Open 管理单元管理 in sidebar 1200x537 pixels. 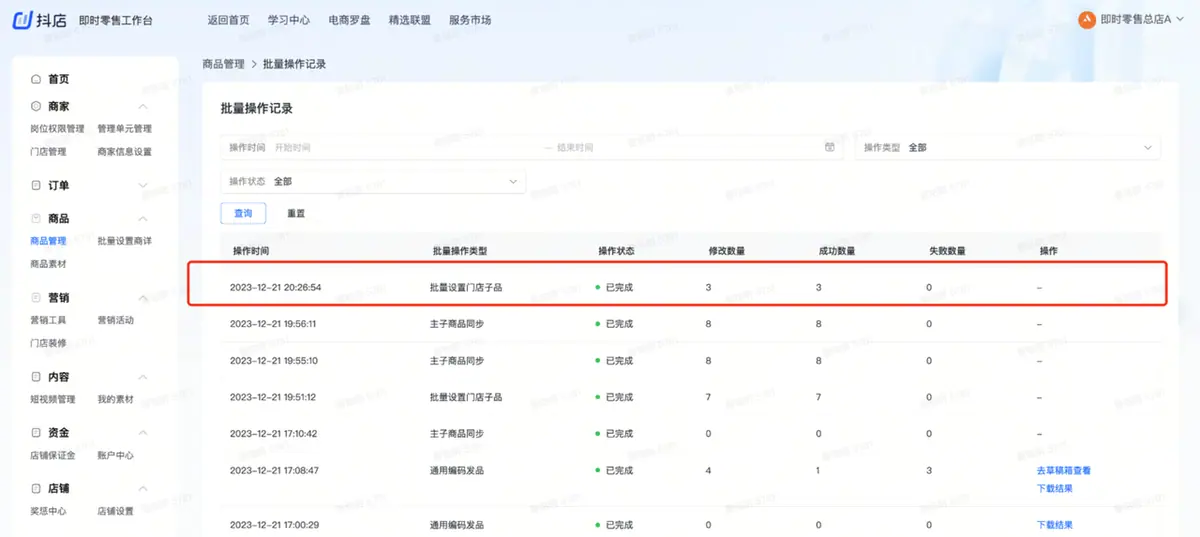125,129
